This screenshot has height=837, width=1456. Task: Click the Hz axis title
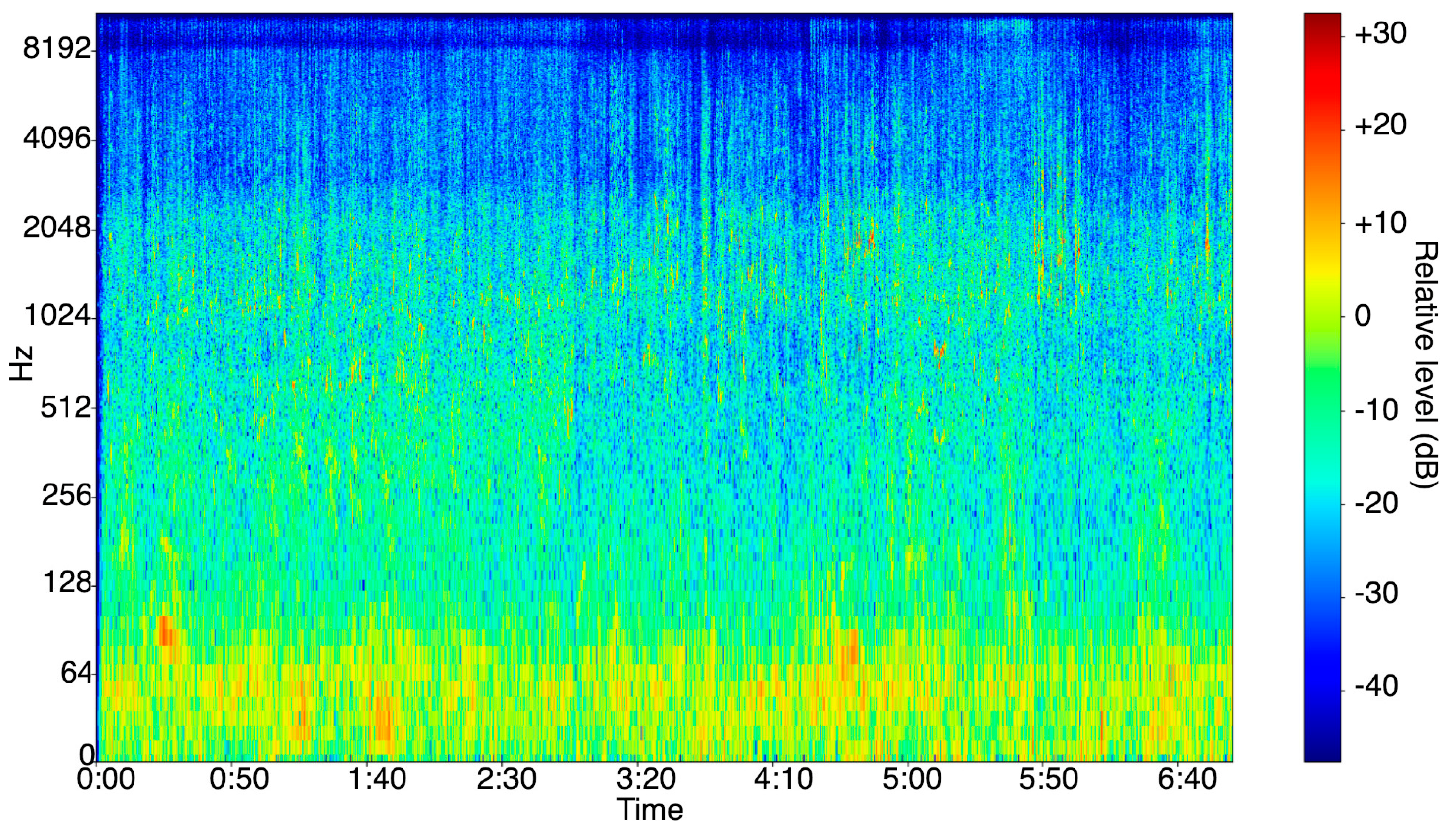[21, 363]
